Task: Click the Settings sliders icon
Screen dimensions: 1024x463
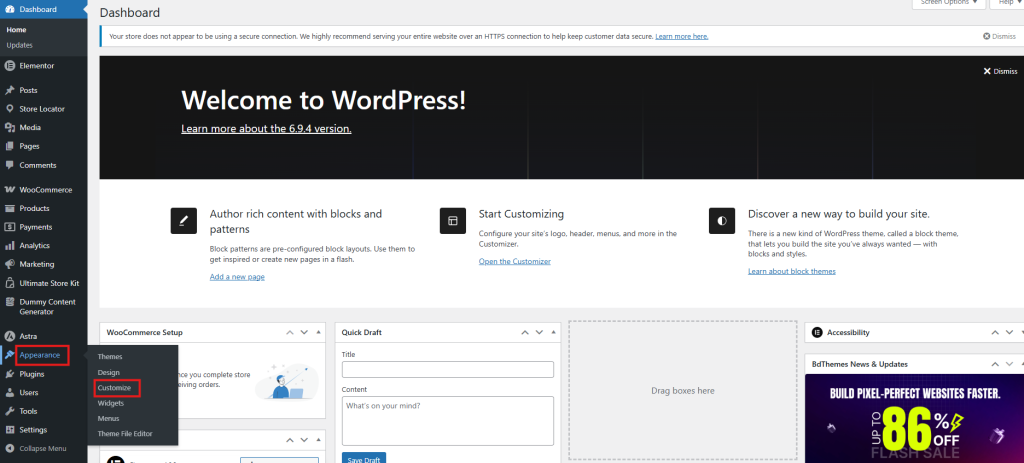Action: pyautogui.click(x=9, y=430)
